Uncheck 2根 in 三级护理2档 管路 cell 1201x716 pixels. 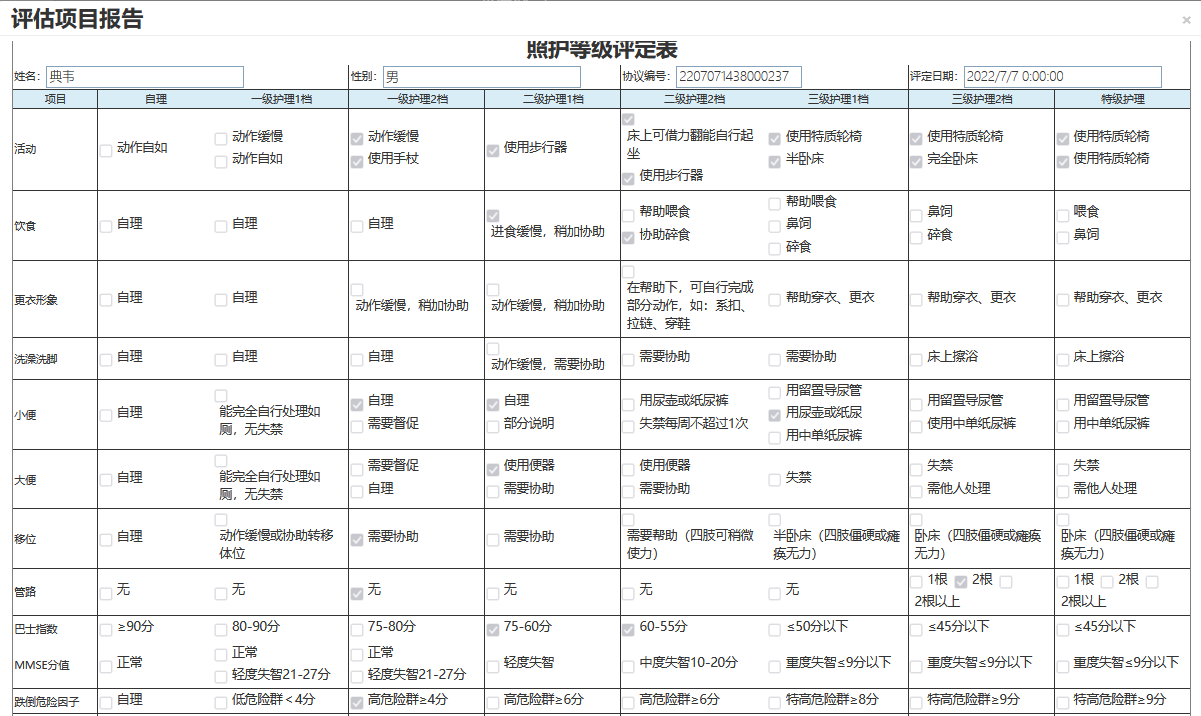coord(961,582)
